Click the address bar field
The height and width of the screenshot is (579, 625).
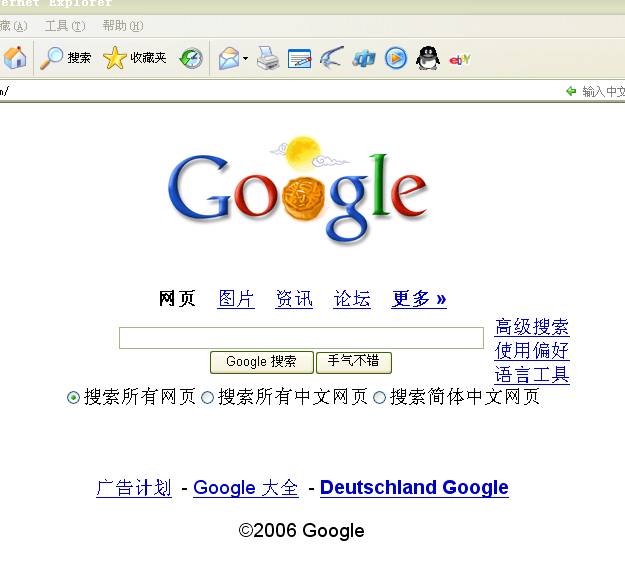[x=279, y=91]
